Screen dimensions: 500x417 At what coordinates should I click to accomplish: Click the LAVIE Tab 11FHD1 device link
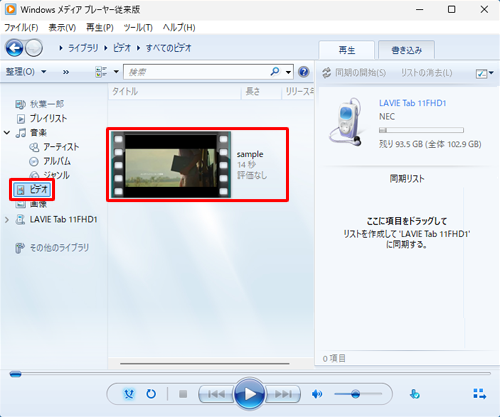point(412,103)
